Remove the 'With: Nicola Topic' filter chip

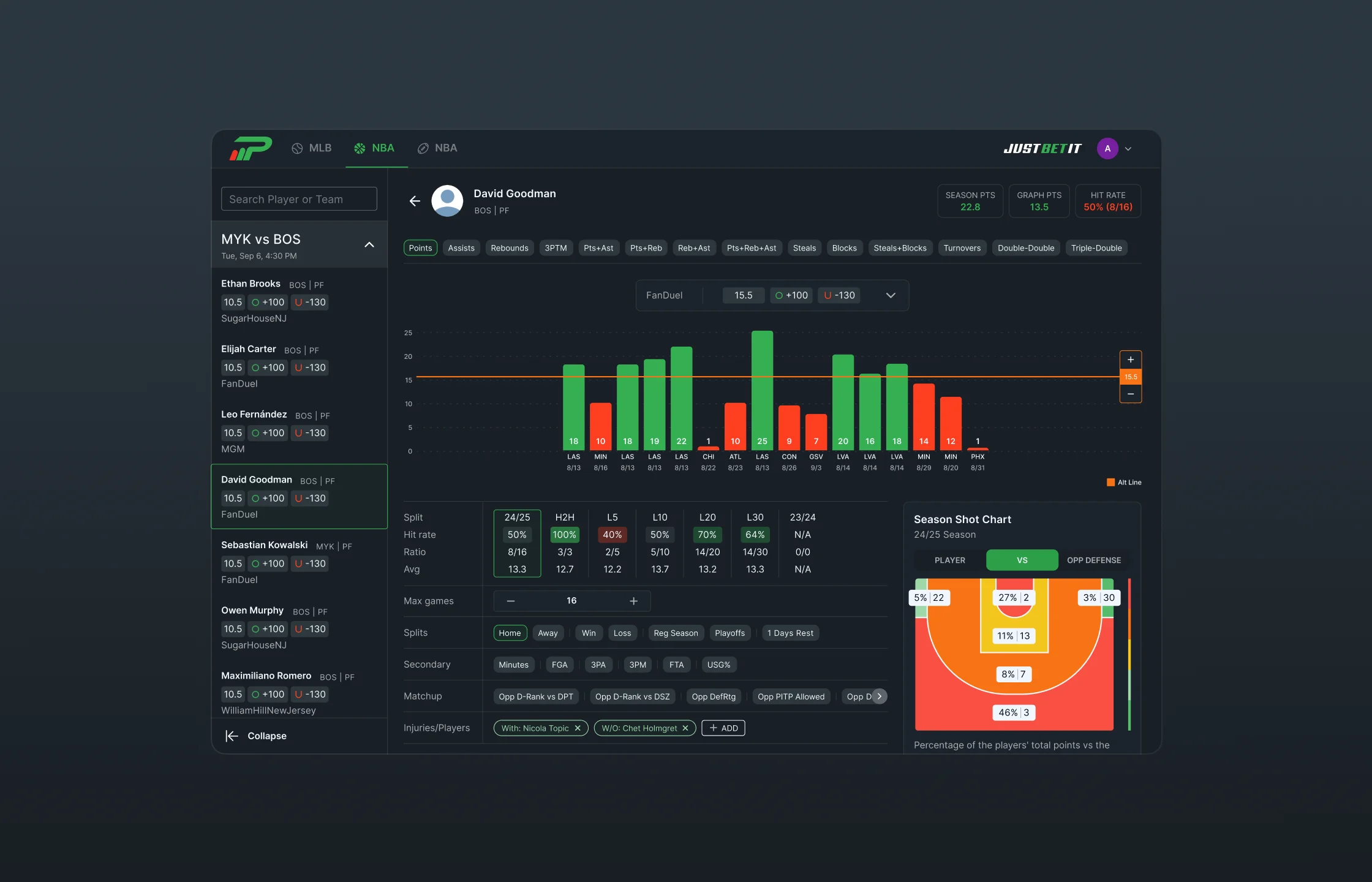(578, 728)
